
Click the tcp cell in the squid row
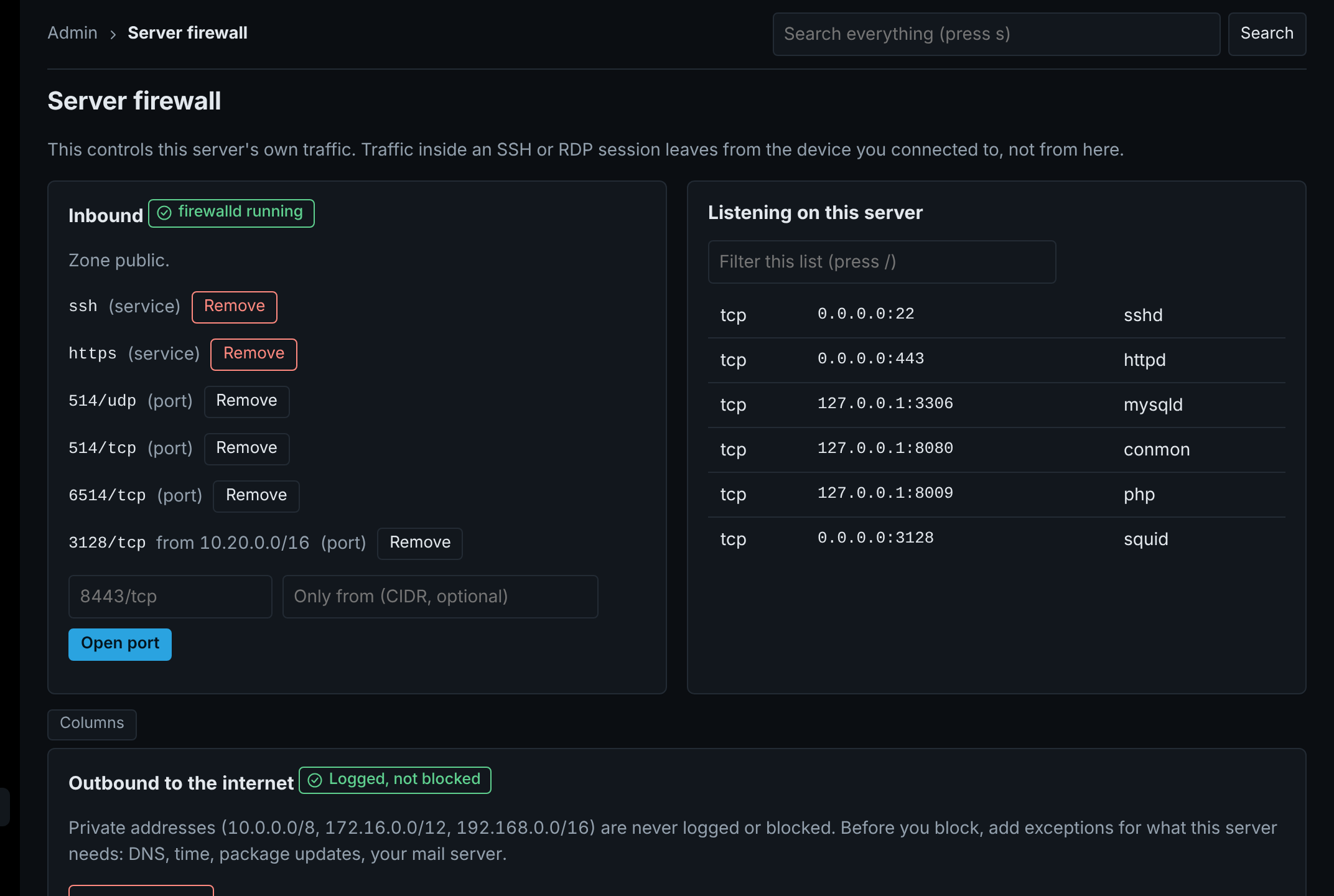tap(733, 539)
